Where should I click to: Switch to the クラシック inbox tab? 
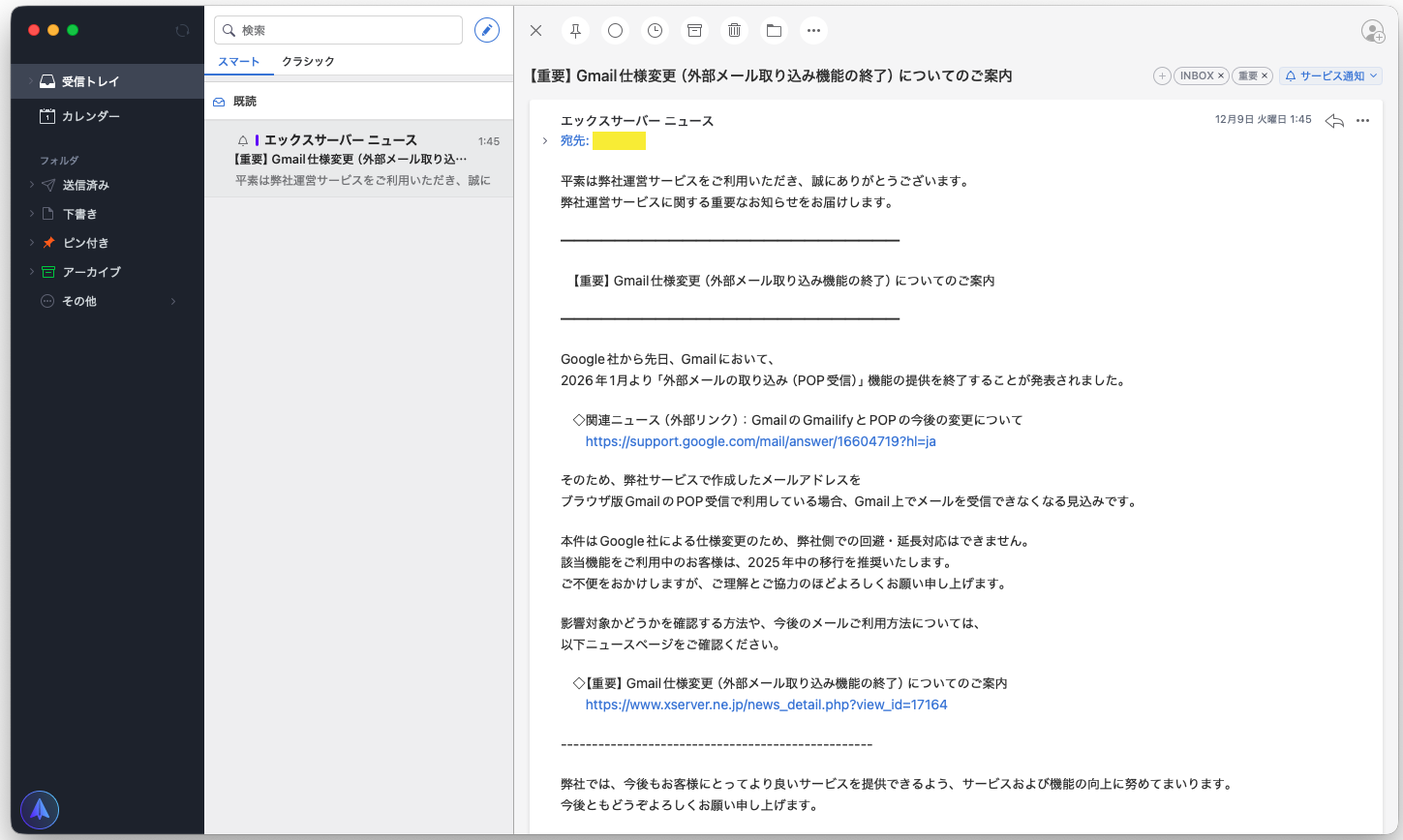308,61
